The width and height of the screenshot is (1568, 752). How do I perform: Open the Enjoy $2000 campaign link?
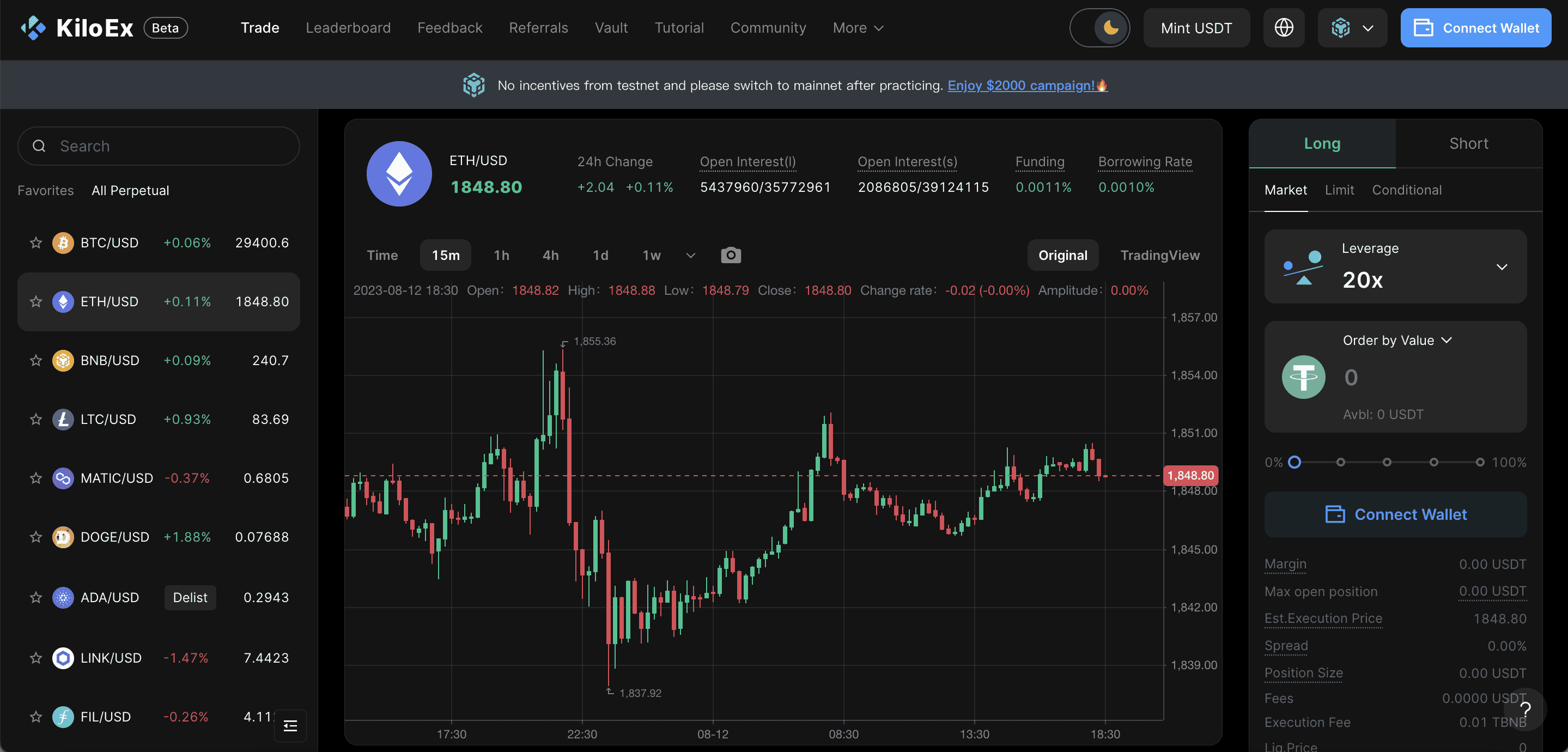pyautogui.click(x=1027, y=85)
